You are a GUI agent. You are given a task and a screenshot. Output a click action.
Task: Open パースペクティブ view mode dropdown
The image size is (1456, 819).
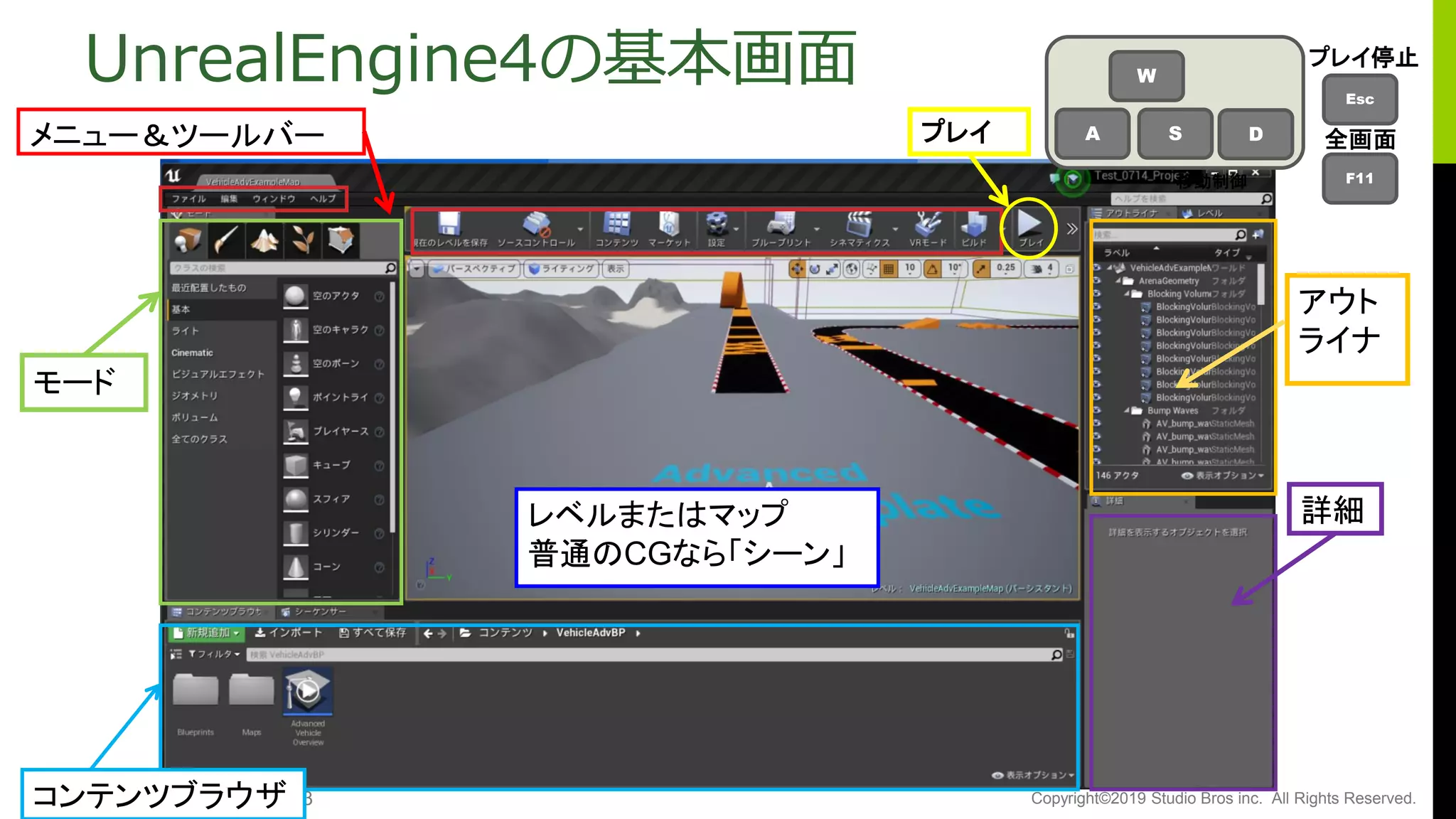[x=473, y=269]
